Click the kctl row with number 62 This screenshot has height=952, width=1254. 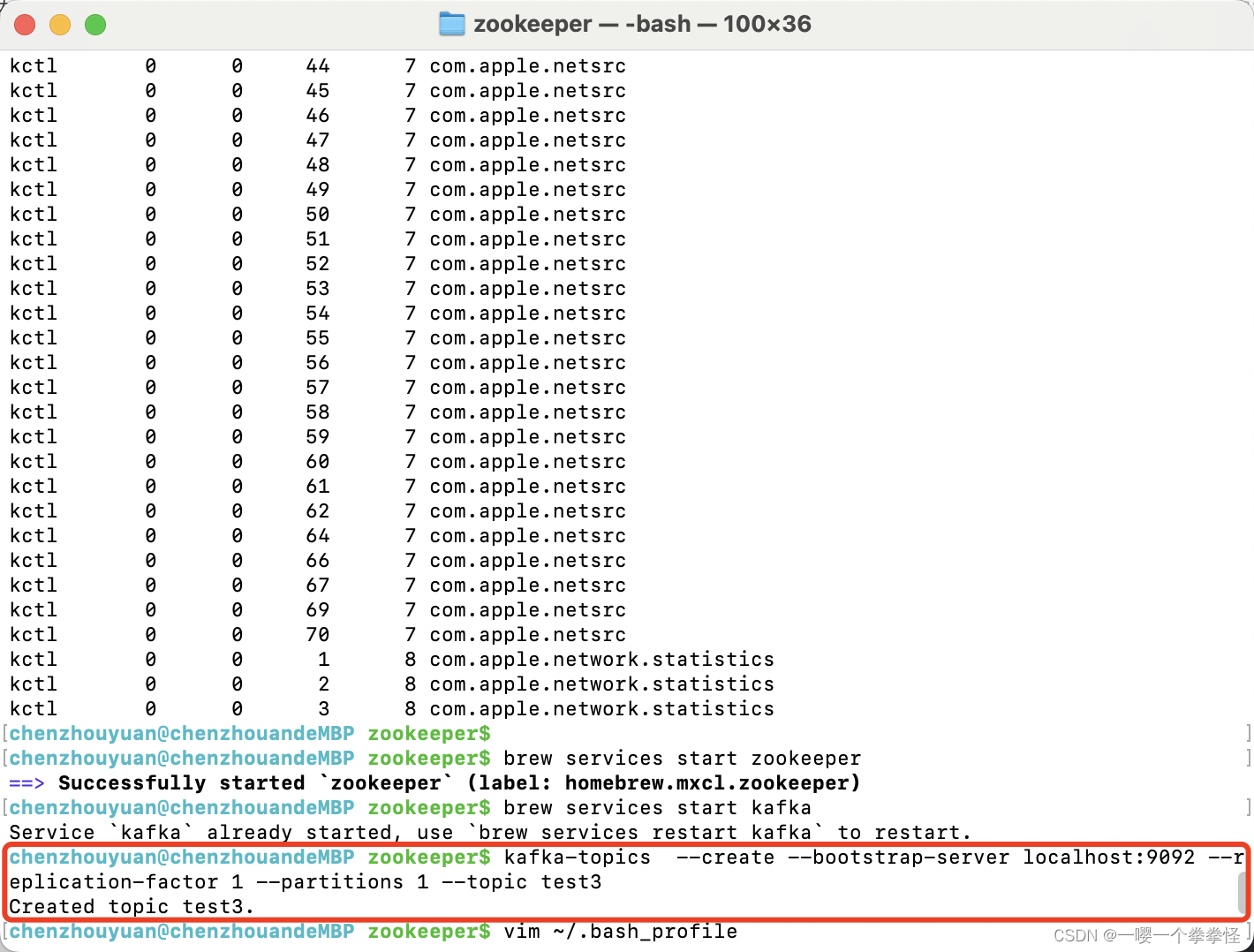point(318,511)
